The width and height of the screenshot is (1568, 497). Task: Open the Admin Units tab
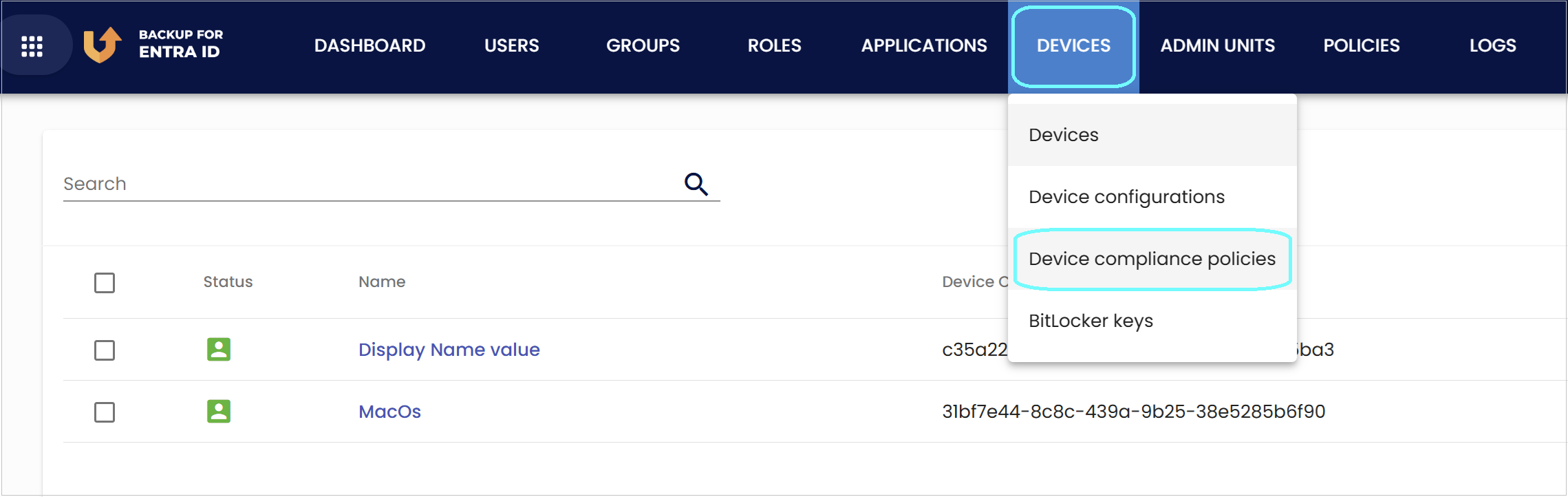pos(1218,45)
